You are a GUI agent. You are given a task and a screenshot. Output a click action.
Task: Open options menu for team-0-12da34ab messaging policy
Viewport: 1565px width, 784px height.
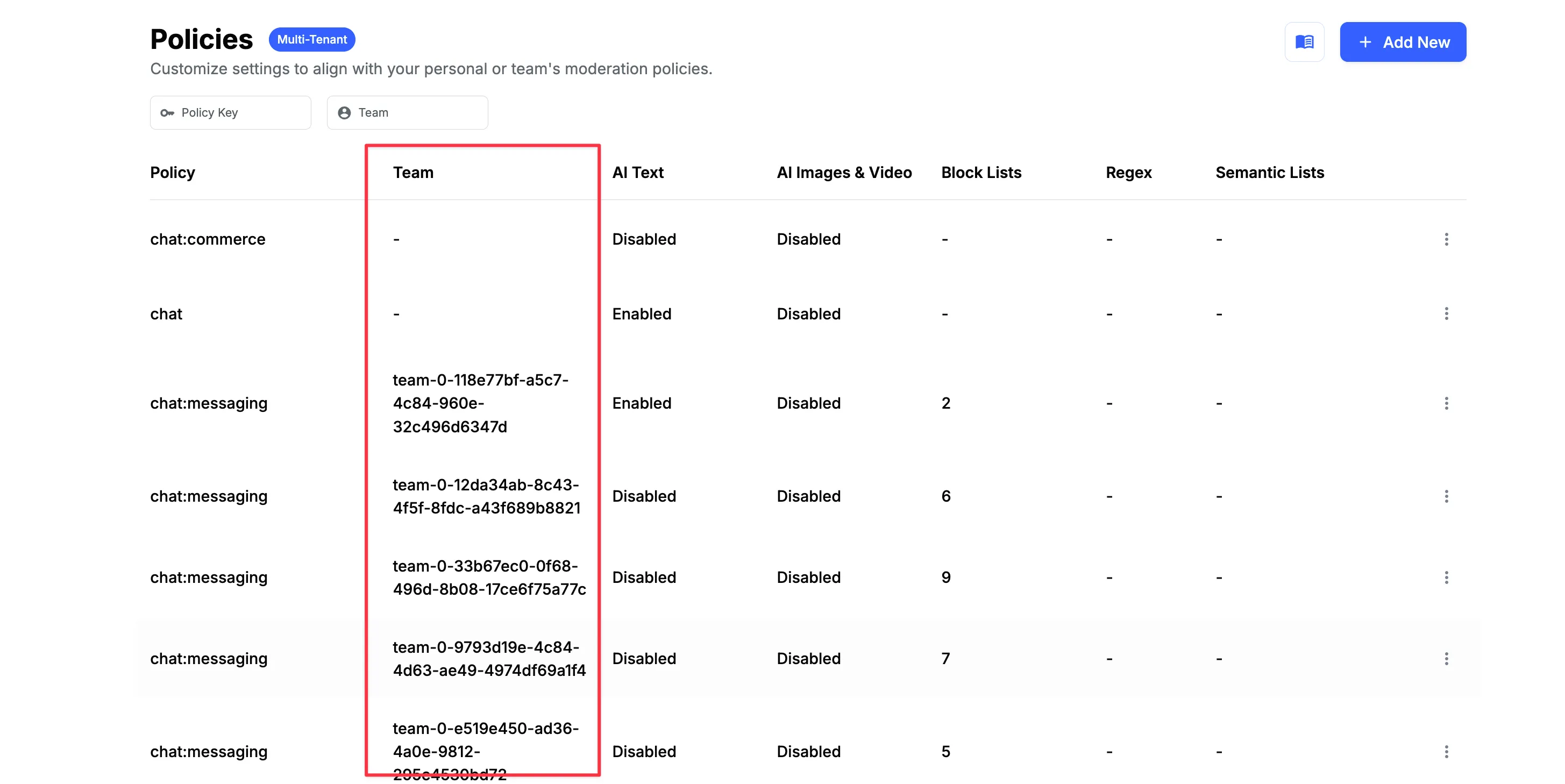tap(1447, 496)
